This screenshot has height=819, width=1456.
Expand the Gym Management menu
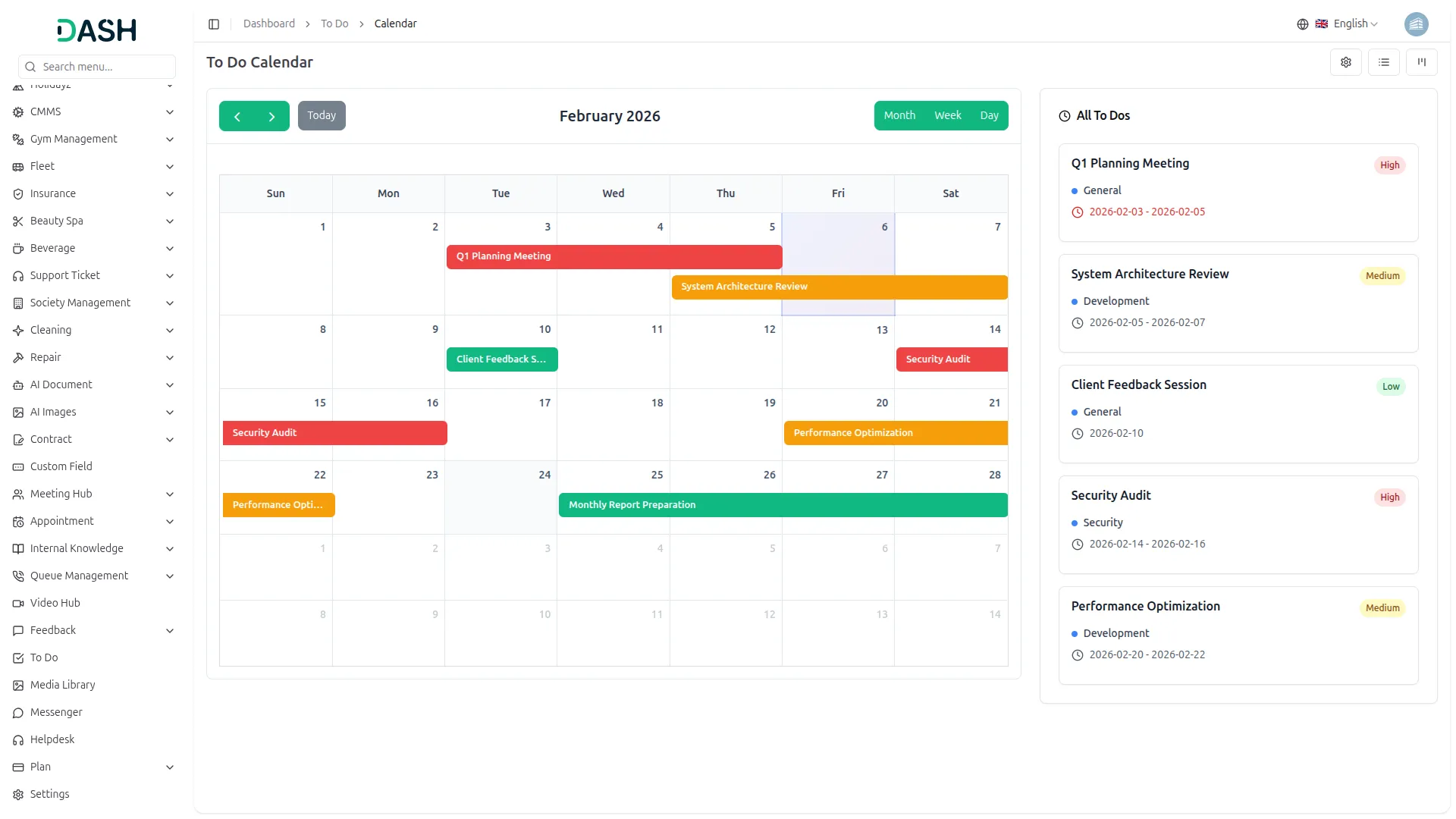pyautogui.click(x=74, y=139)
